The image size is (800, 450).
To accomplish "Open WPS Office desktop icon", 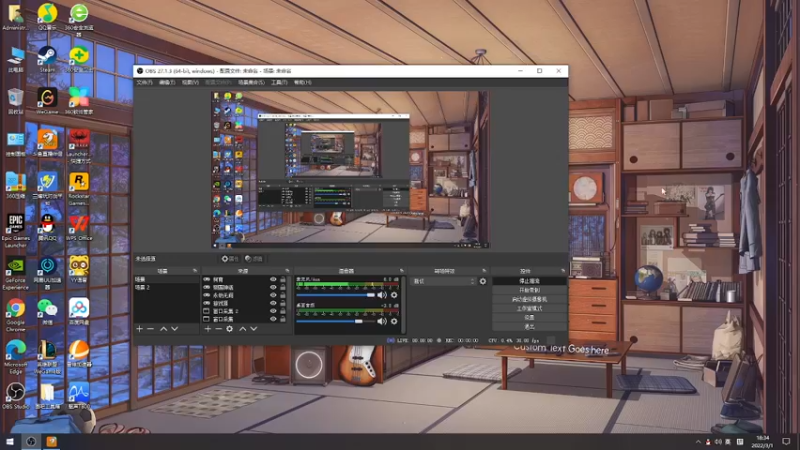I will pos(79,228).
